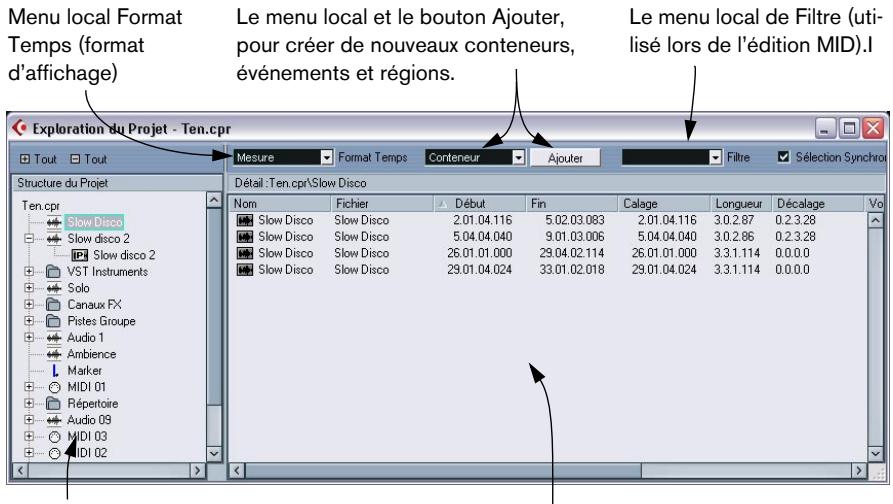
Task: Sort by the Longueur column header
Action: [740, 203]
